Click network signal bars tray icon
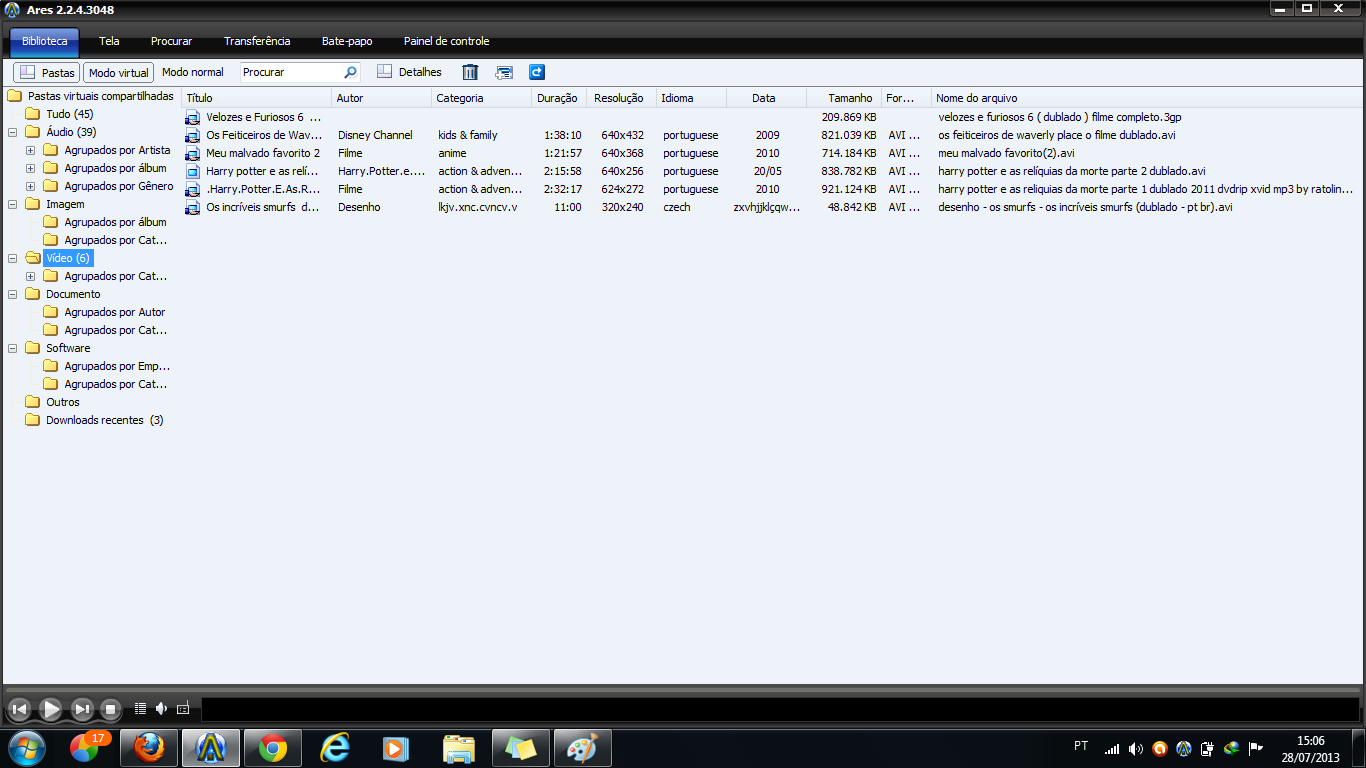Screen dimensions: 1366x768 click(1112, 748)
